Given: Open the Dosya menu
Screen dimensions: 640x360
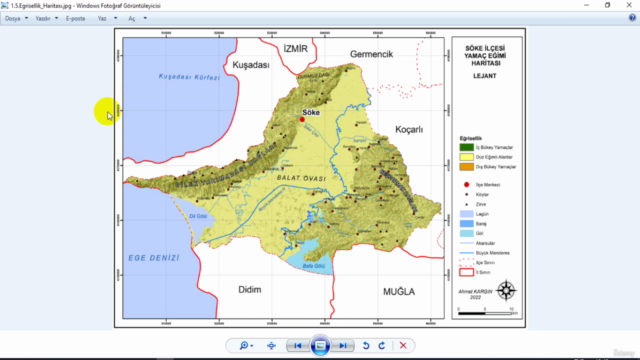Looking at the screenshot, I should (x=13, y=18).
